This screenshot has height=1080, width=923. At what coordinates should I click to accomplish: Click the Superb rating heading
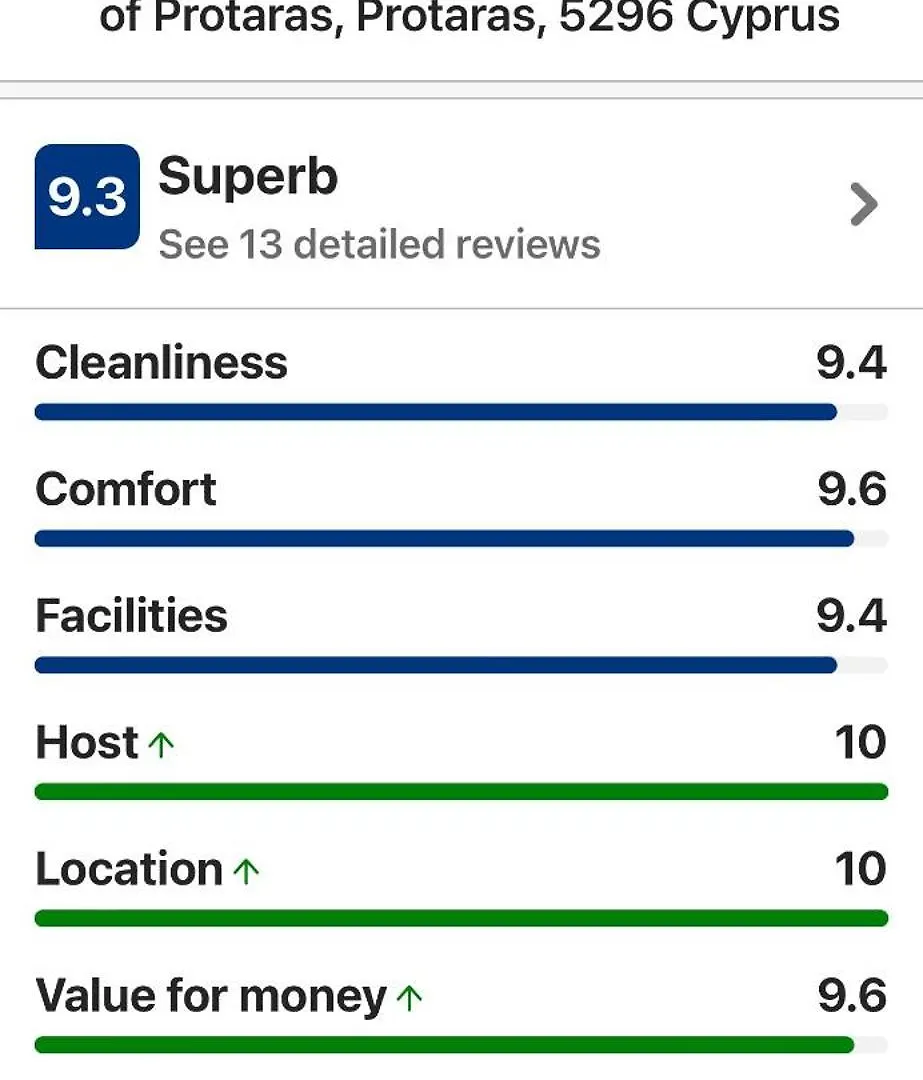click(x=248, y=176)
